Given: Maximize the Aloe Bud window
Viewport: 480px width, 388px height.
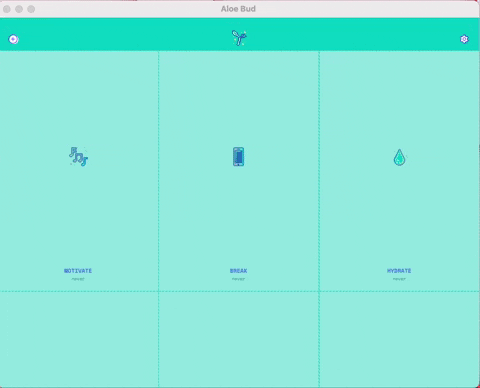Looking at the screenshot, I should (x=31, y=9).
